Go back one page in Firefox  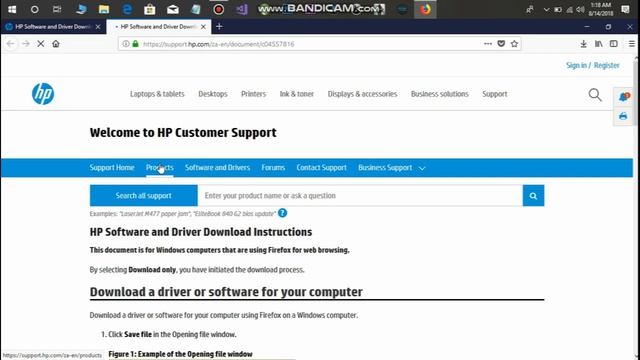point(11,44)
